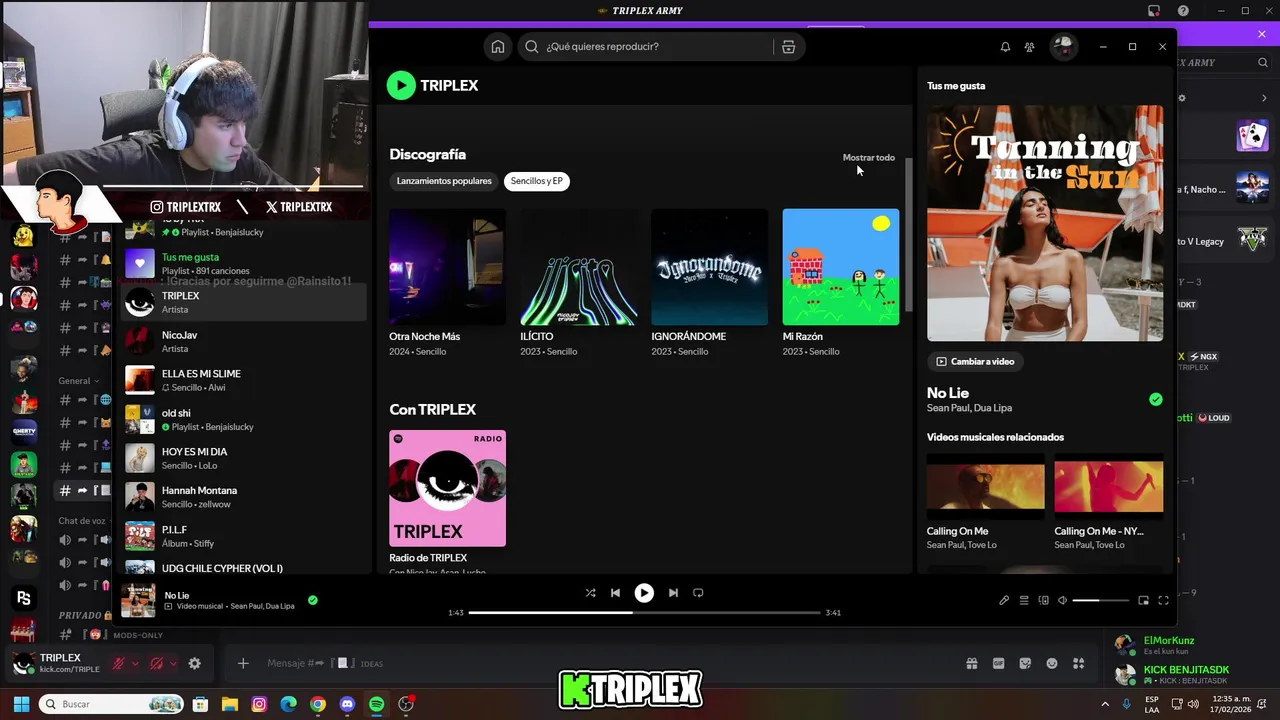Pause or play the current song in the player bar
The height and width of the screenshot is (720, 1280).
tap(644, 593)
